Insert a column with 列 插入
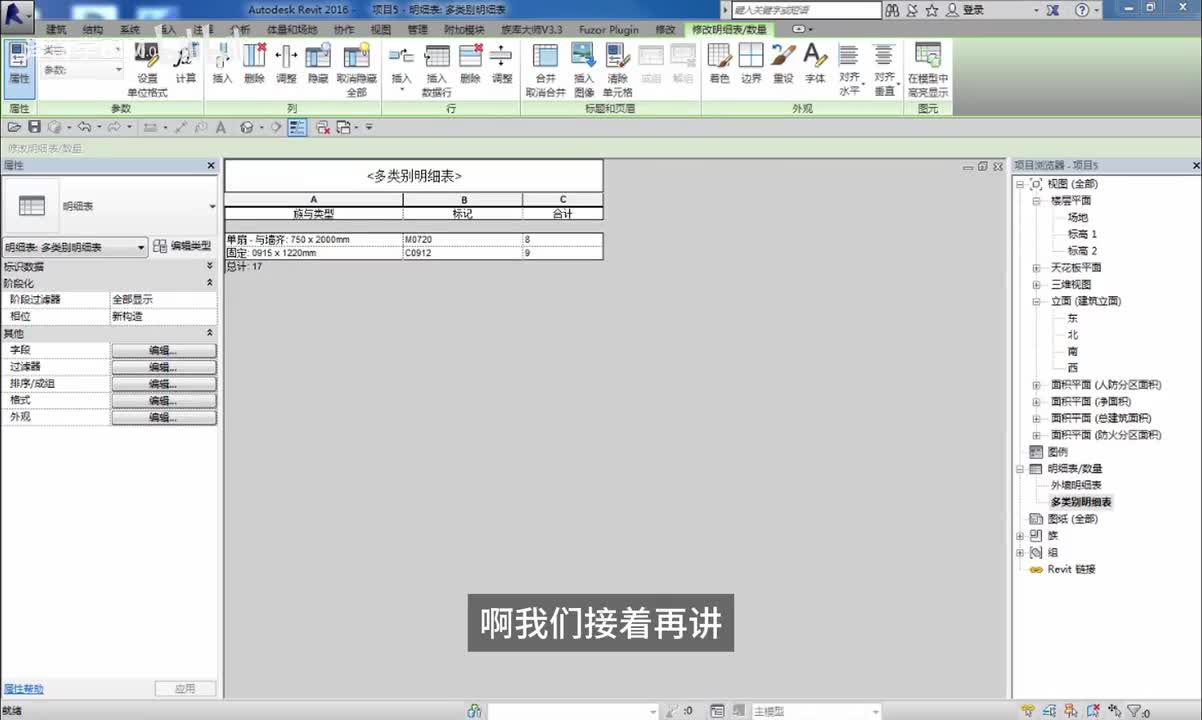Viewport: 1202px width, 720px height. pyautogui.click(x=222, y=63)
